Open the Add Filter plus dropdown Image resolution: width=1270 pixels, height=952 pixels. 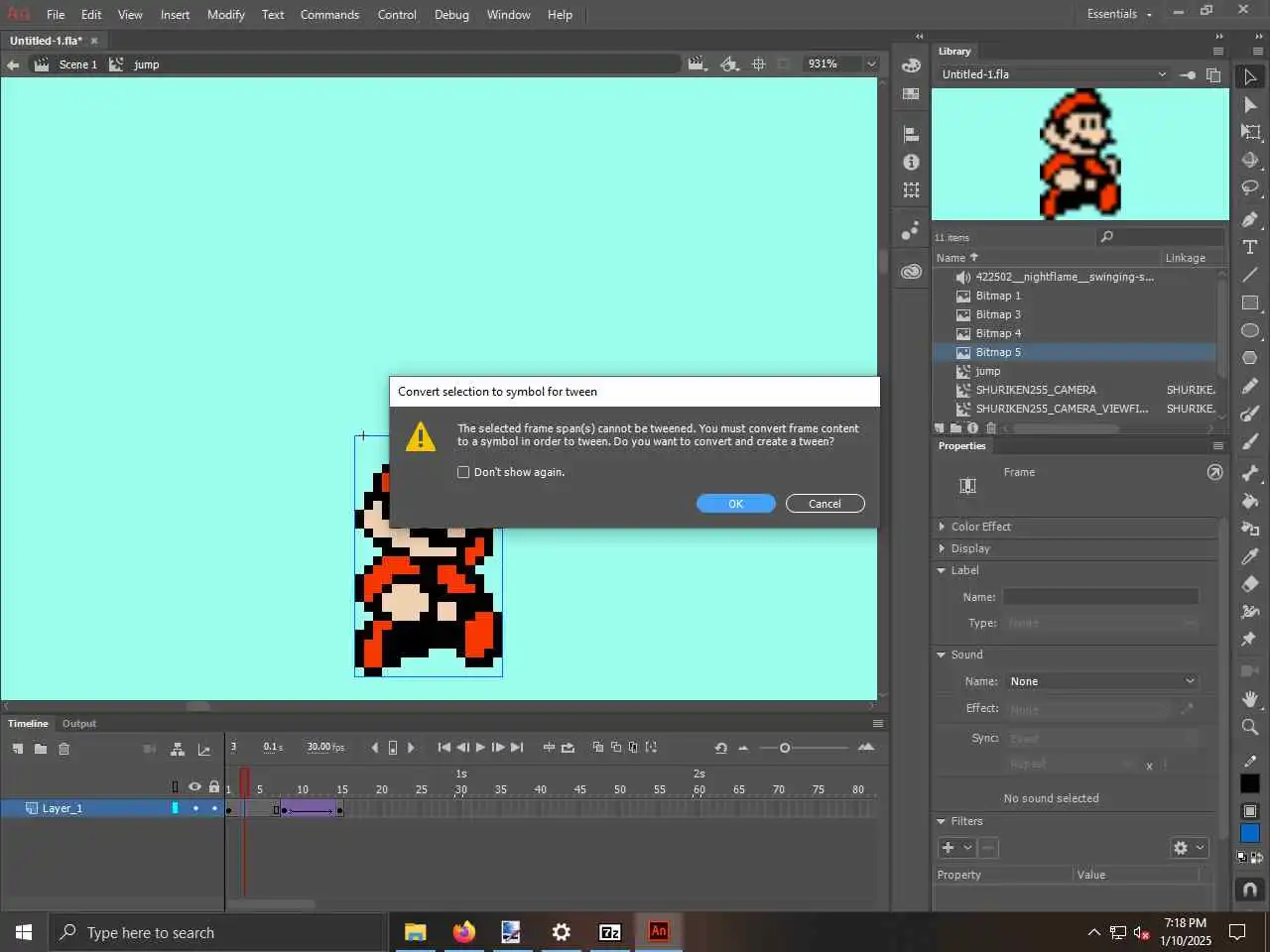pyautogui.click(x=956, y=848)
